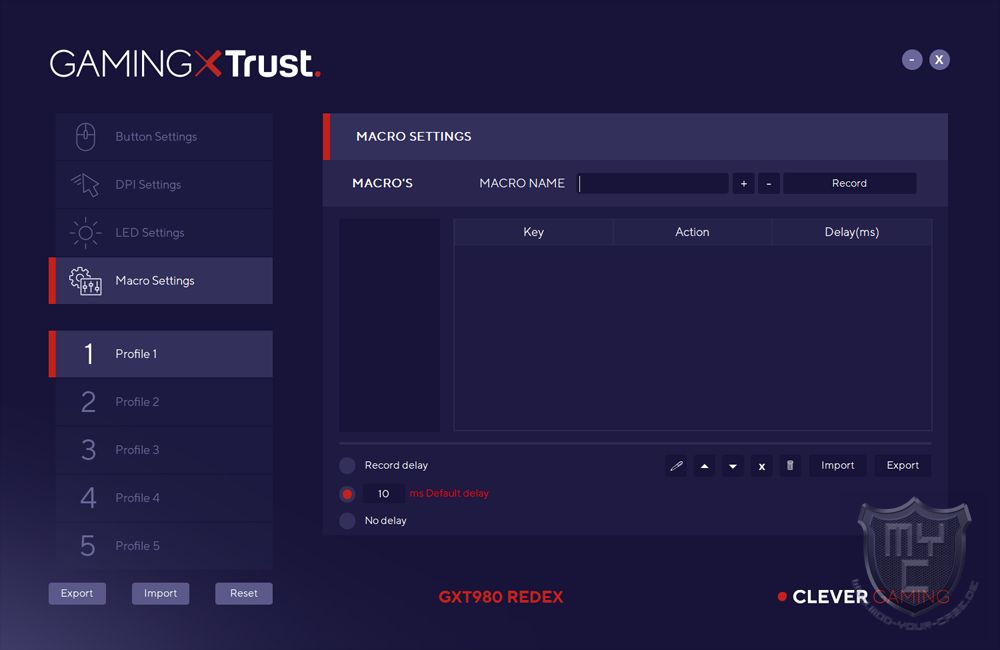Select the Record delay option
The width and height of the screenshot is (1000, 650).
pyautogui.click(x=347, y=466)
